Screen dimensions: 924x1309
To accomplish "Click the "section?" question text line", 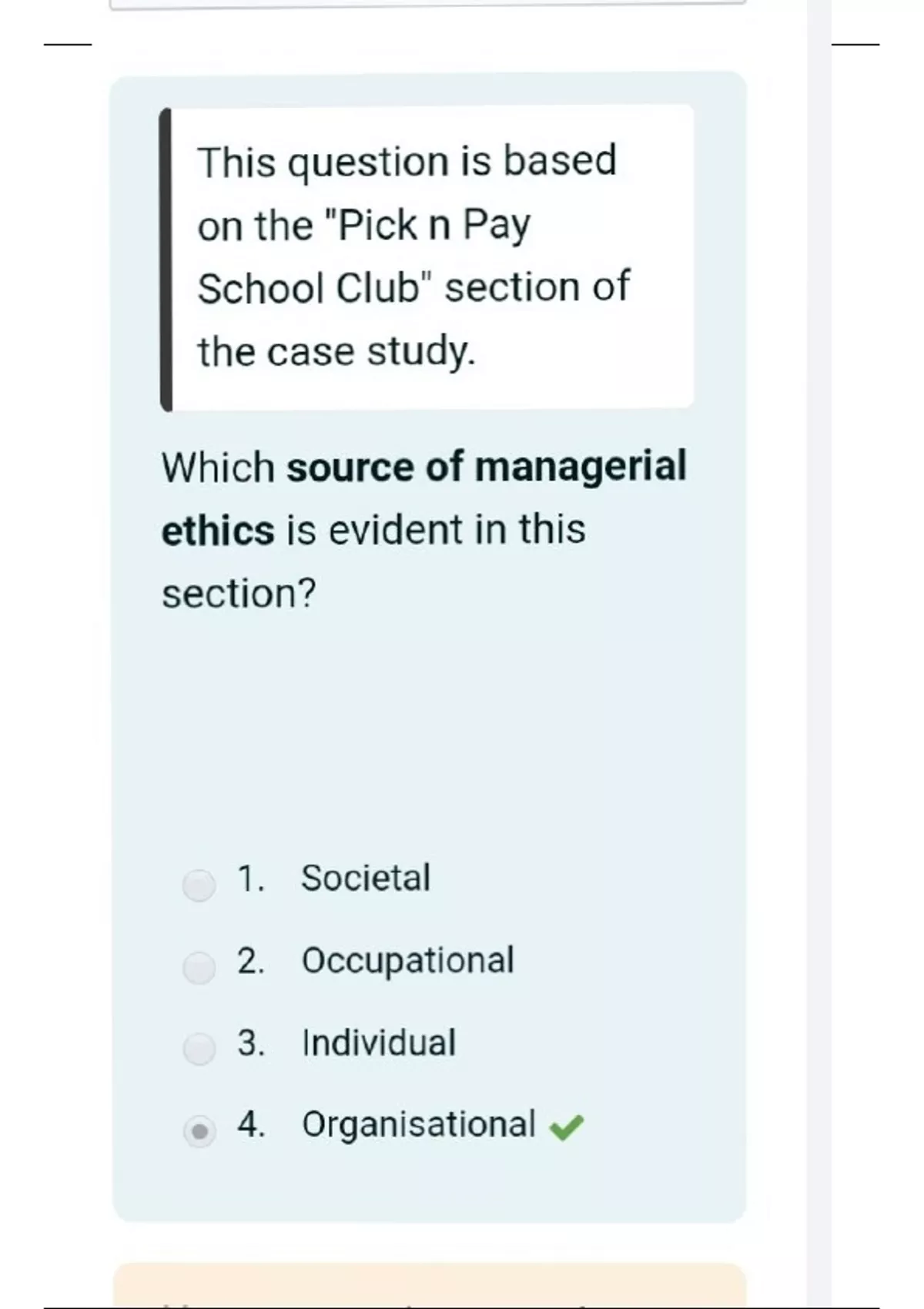I will pyautogui.click(x=239, y=594).
